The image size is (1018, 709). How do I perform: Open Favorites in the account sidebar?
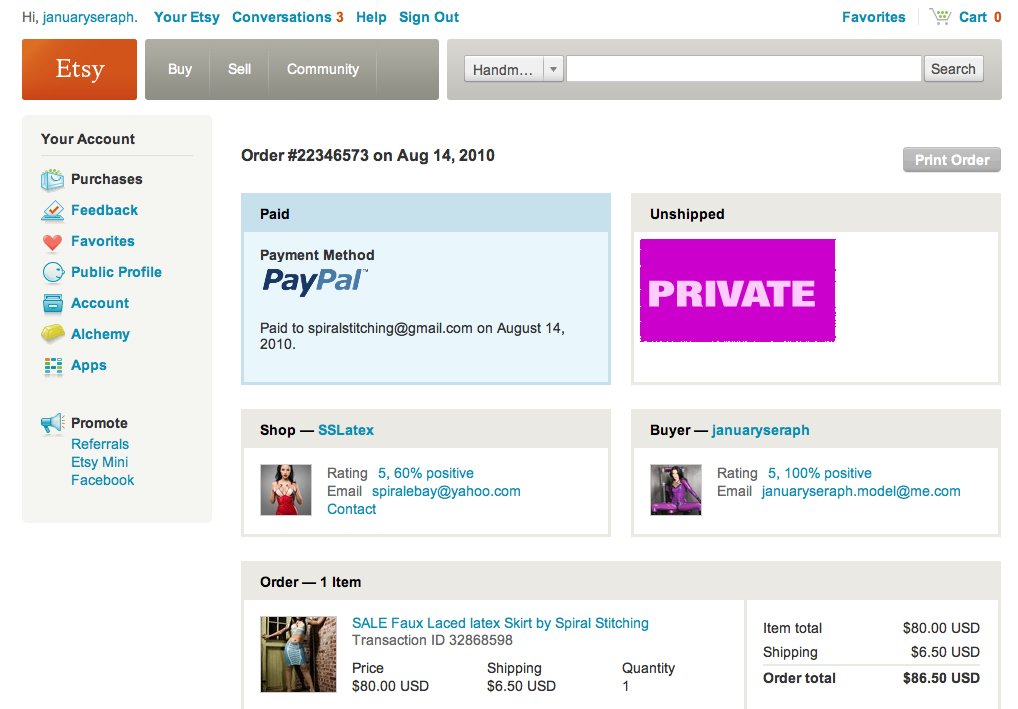tap(103, 242)
